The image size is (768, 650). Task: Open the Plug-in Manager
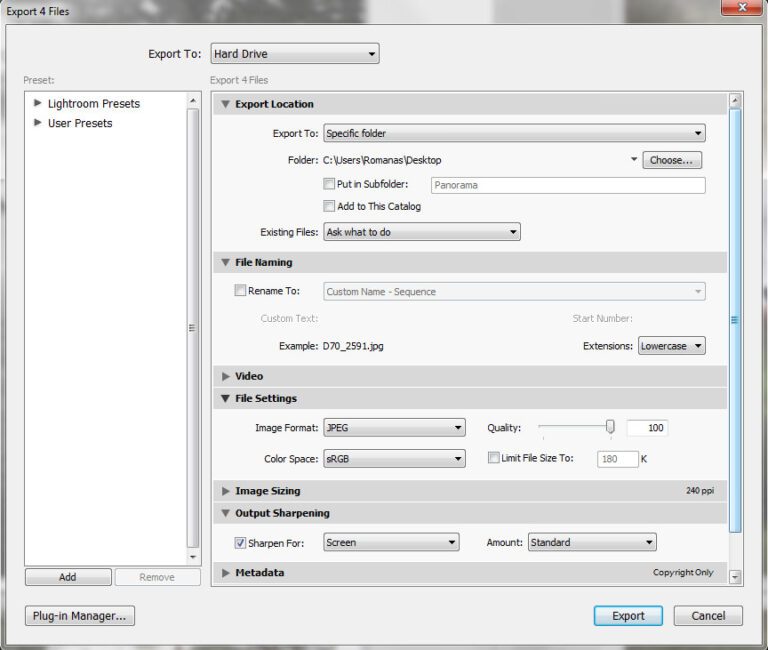(x=80, y=616)
